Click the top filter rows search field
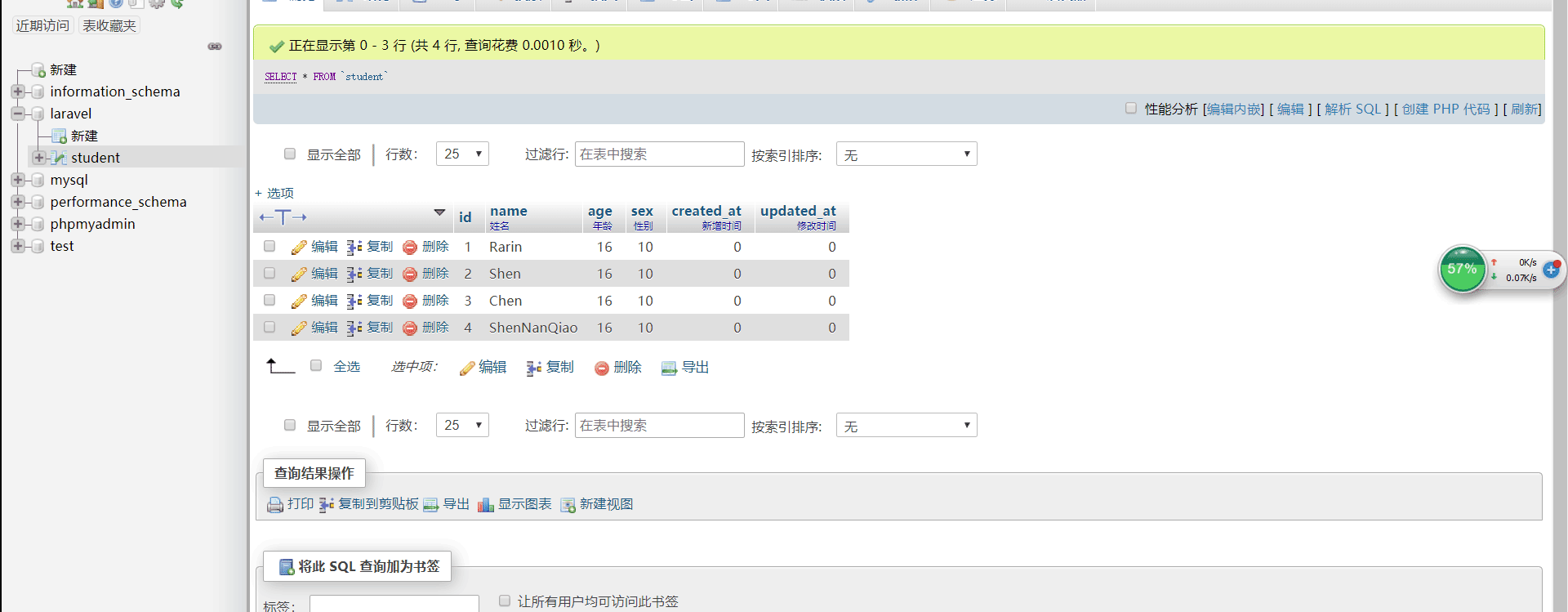Image resolution: width=1568 pixels, height=612 pixels. (x=659, y=154)
